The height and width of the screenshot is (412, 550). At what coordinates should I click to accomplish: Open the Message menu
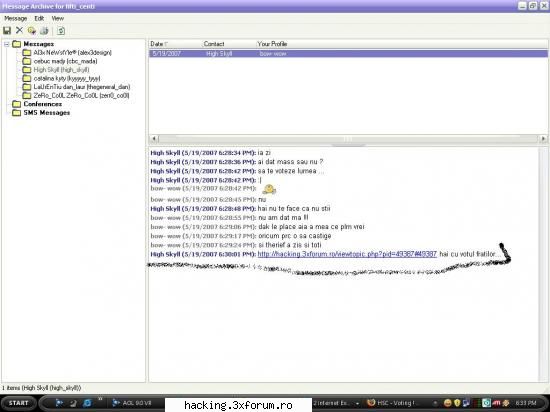coord(15,18)
